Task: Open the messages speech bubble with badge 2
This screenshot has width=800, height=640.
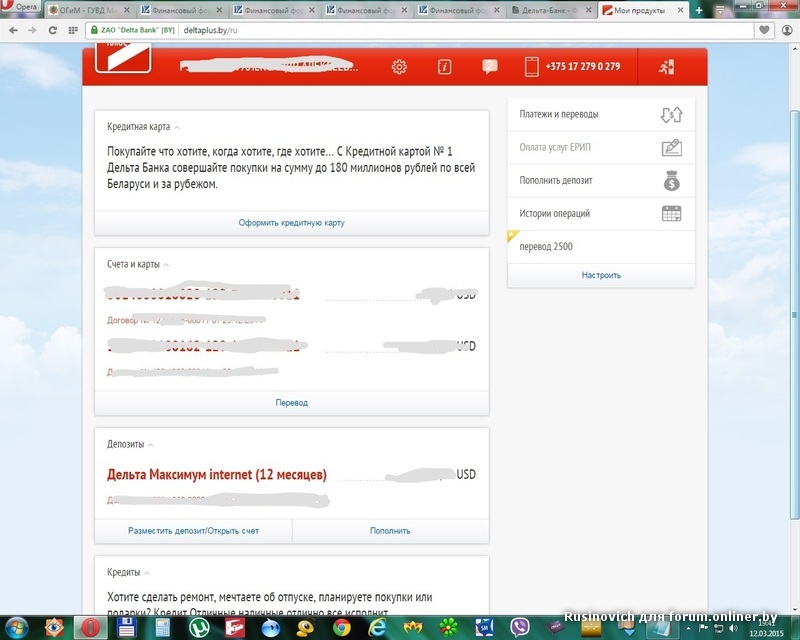Action: (489, 67)
